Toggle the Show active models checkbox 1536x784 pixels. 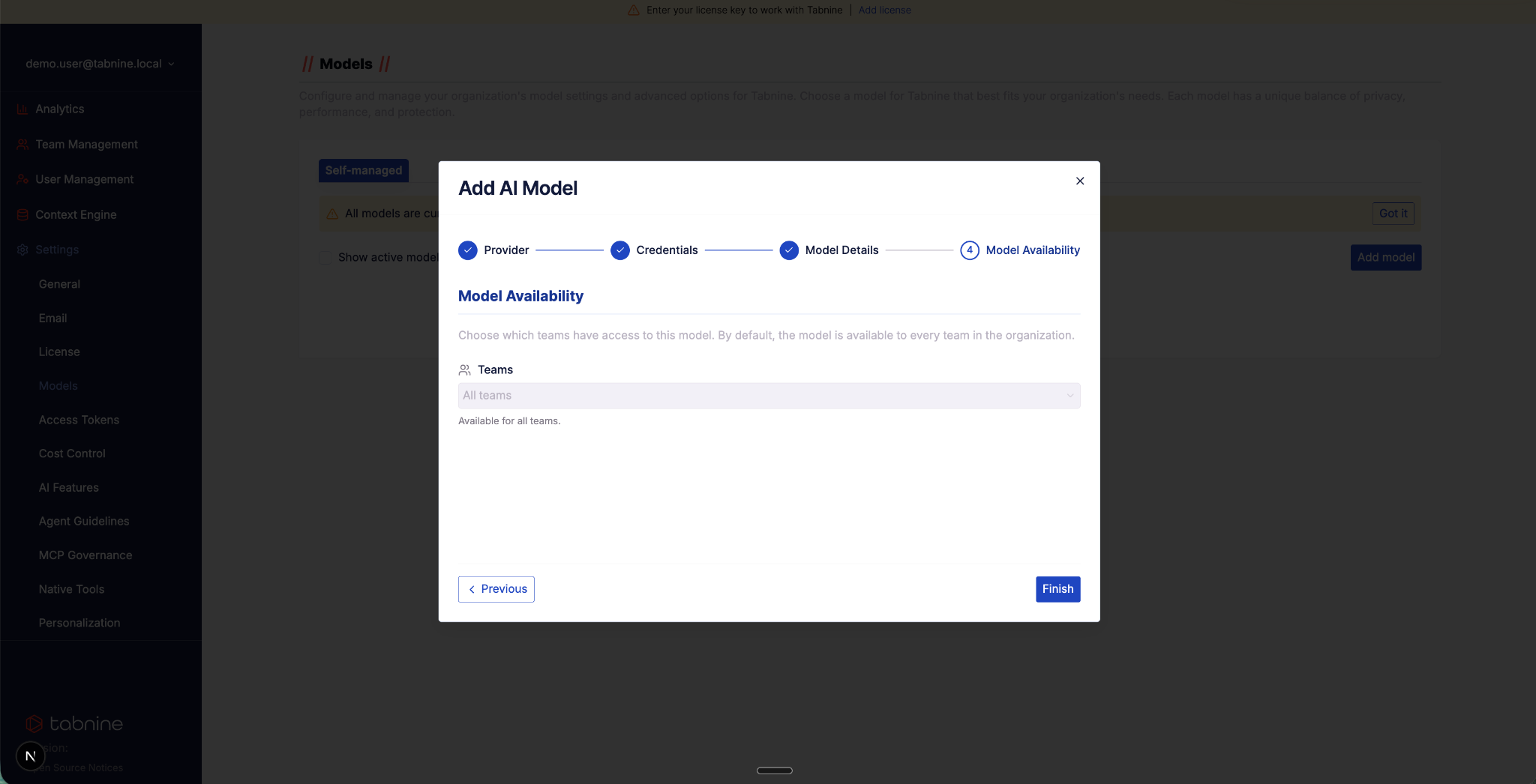pyautogui.click(x=325, y=258)
